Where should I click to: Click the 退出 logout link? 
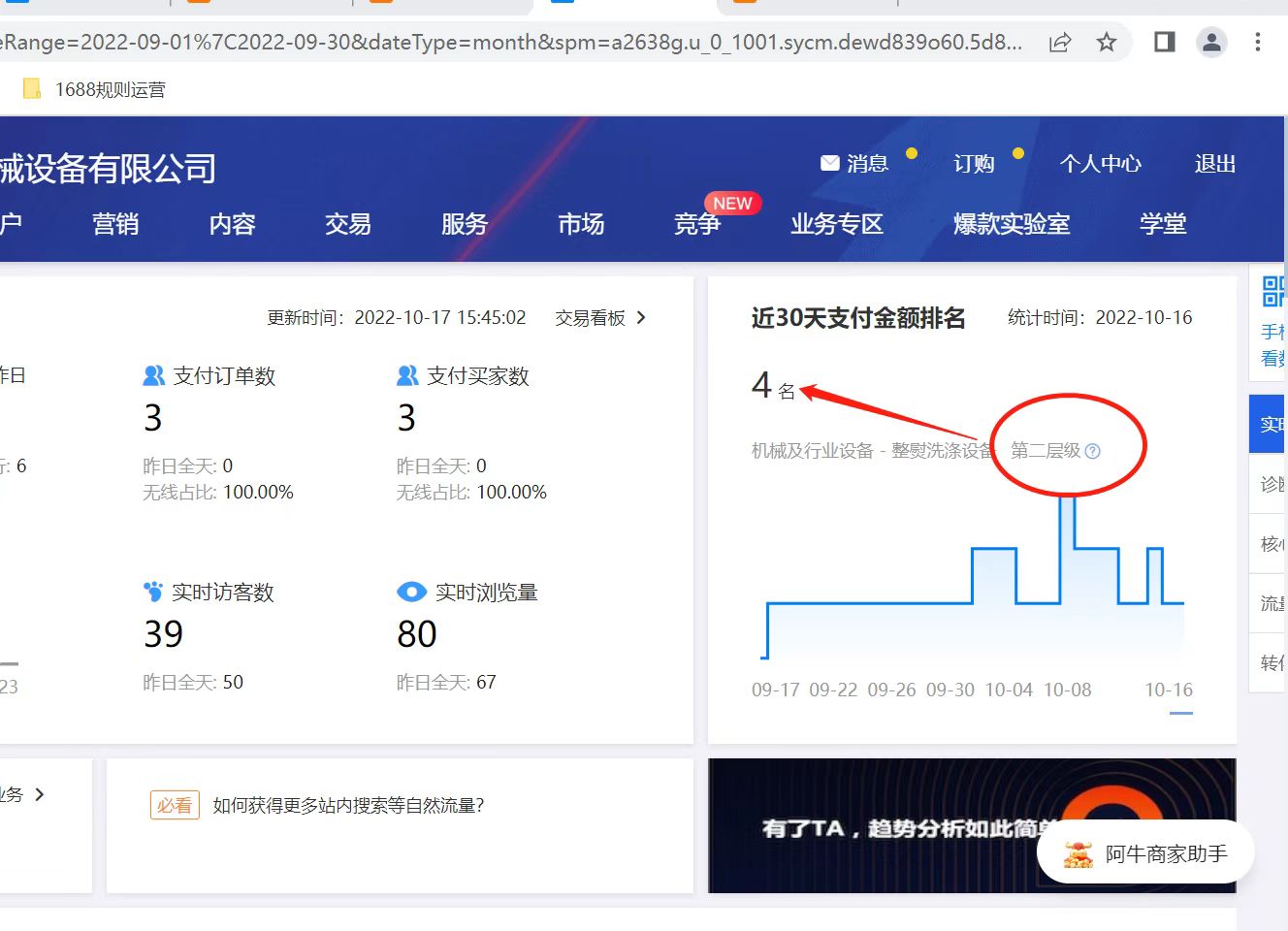tap(1214, 164)
